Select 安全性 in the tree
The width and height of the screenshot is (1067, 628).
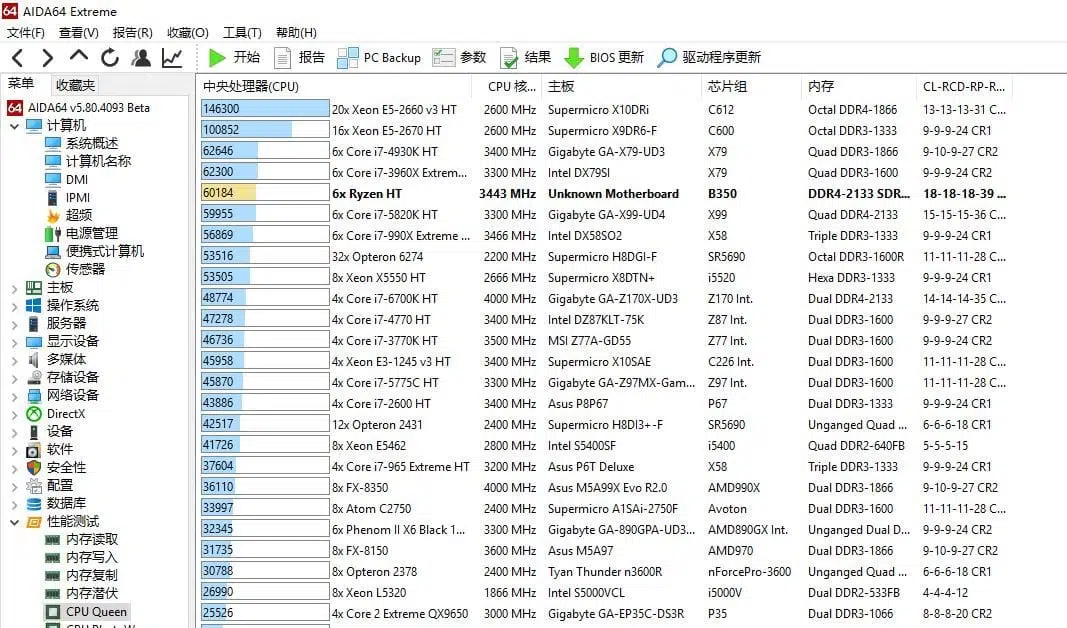(x=56, y=468)
